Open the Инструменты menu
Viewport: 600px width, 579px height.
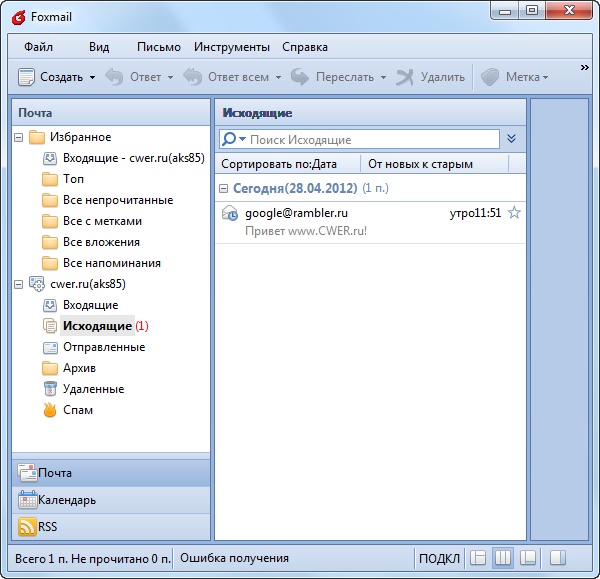232,47
